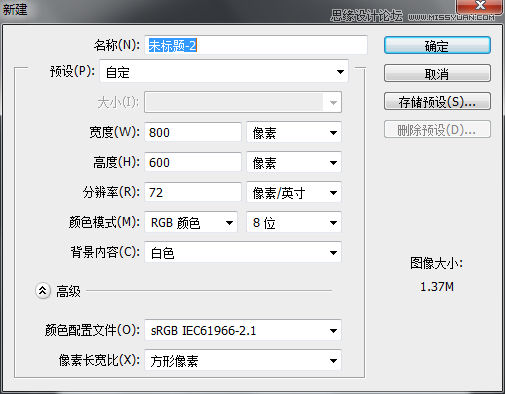Open the 像素/英寸 resolution unit dropdown
The height and width of the screenshot is (394, 505).
click(x=294, y=192)
